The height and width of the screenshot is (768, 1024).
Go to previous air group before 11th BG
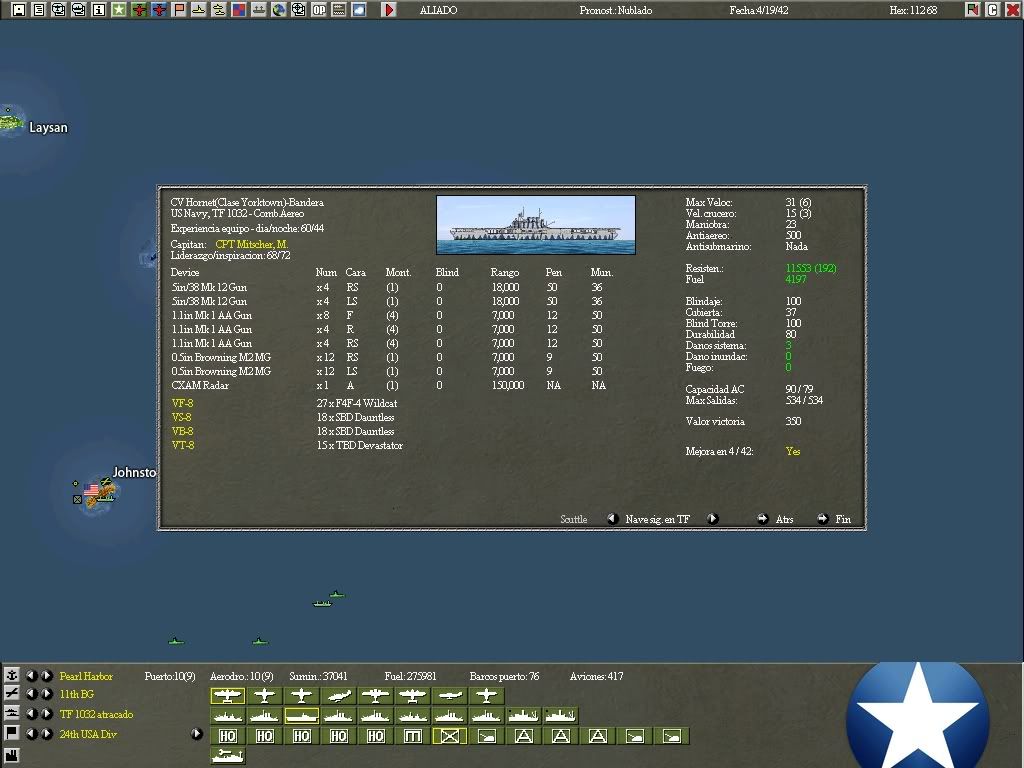[x=31, y=694]
